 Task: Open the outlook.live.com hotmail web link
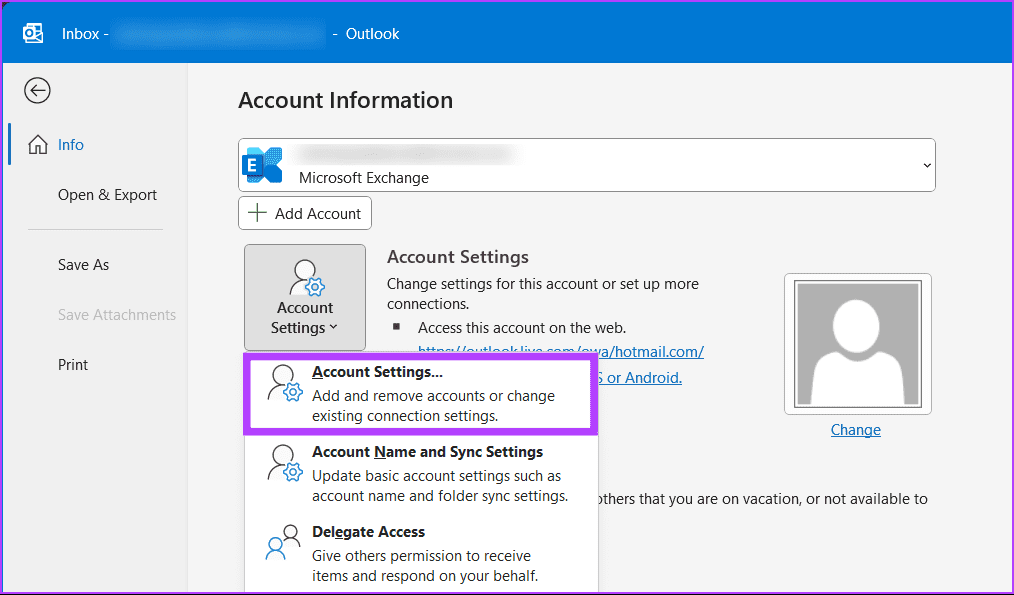tap(561, 352)
